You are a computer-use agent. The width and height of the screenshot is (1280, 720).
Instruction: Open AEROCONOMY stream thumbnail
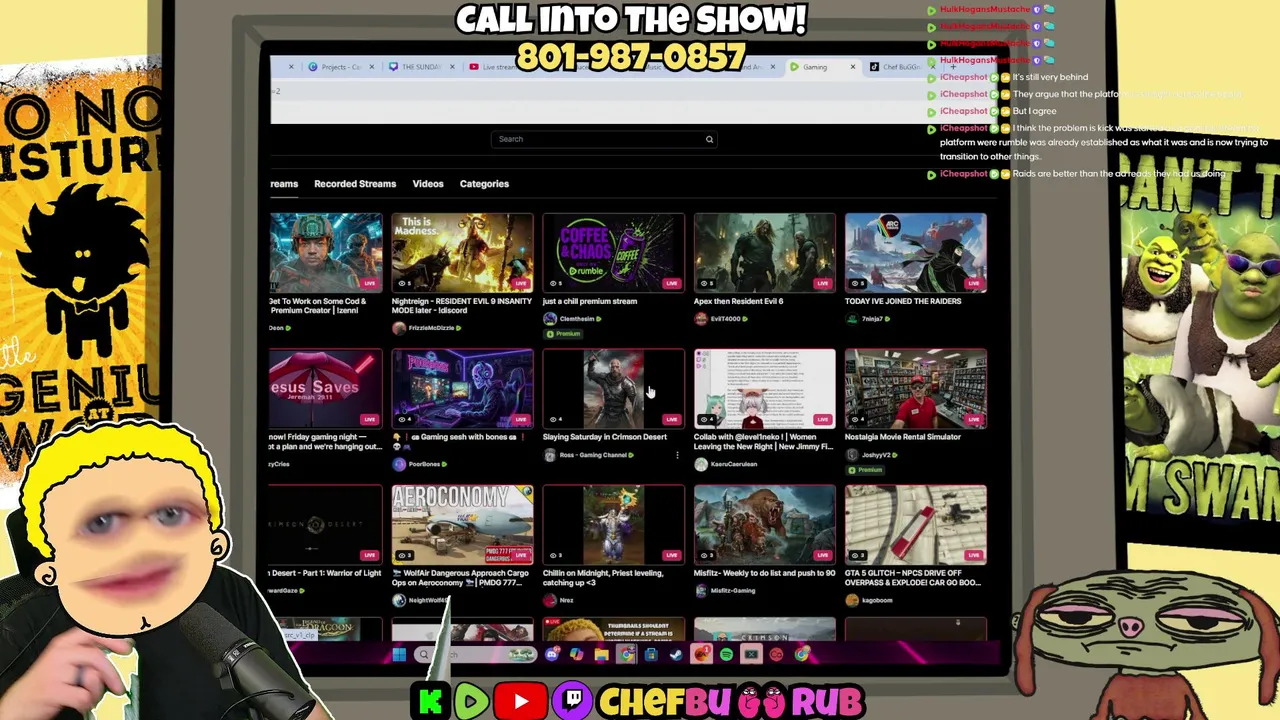[462, 524]
